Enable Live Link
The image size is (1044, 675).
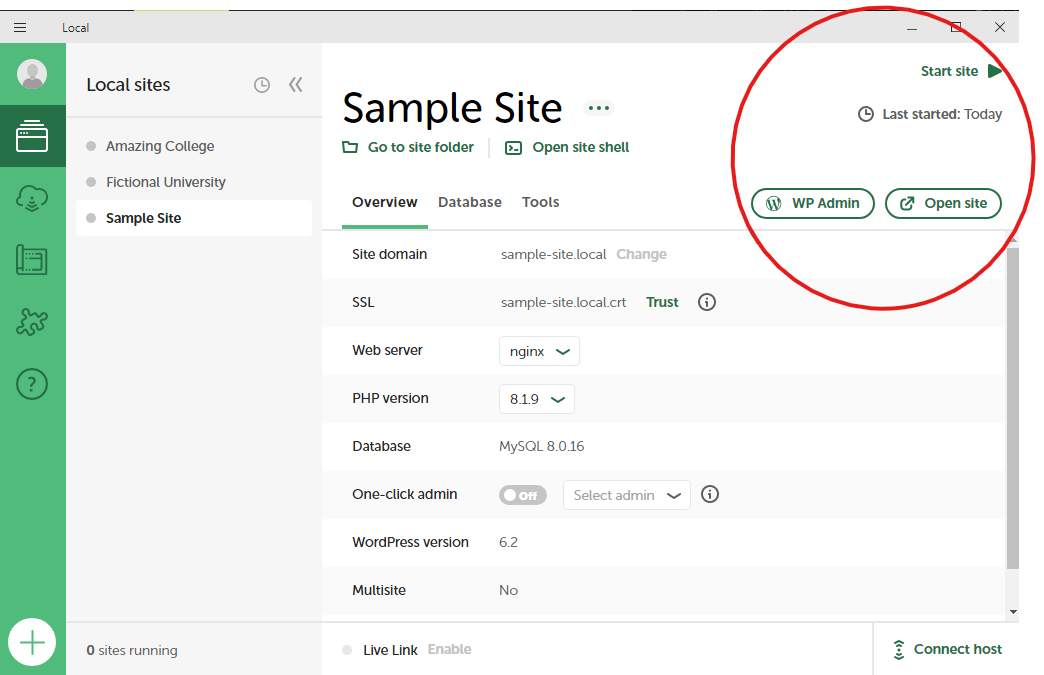(449, 650)
